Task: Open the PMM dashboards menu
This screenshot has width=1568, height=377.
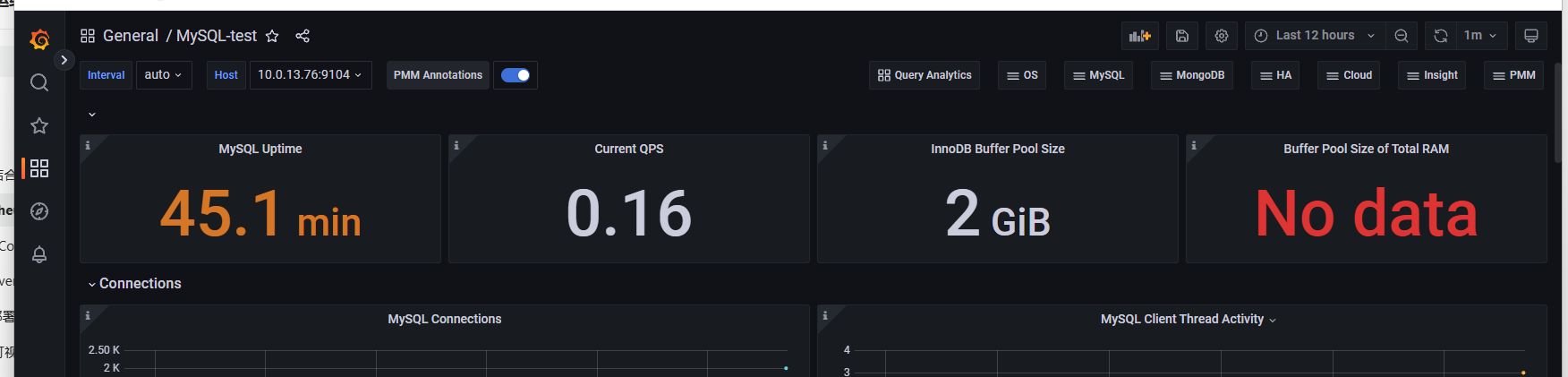Action: (x=1514, y=75)
